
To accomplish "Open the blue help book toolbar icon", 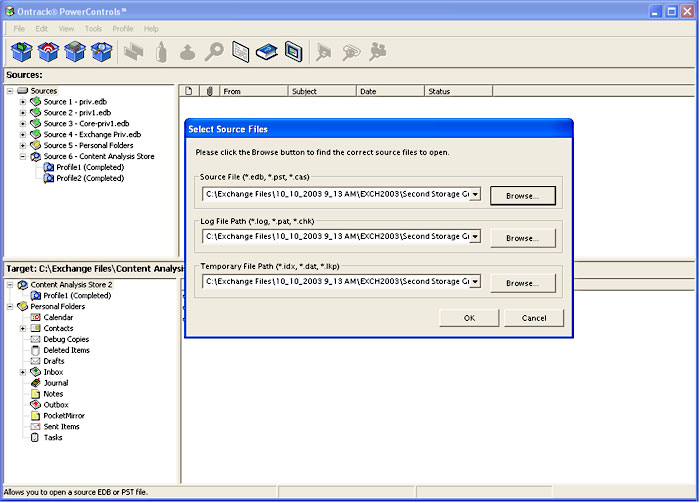I will [x=267, y=52].
